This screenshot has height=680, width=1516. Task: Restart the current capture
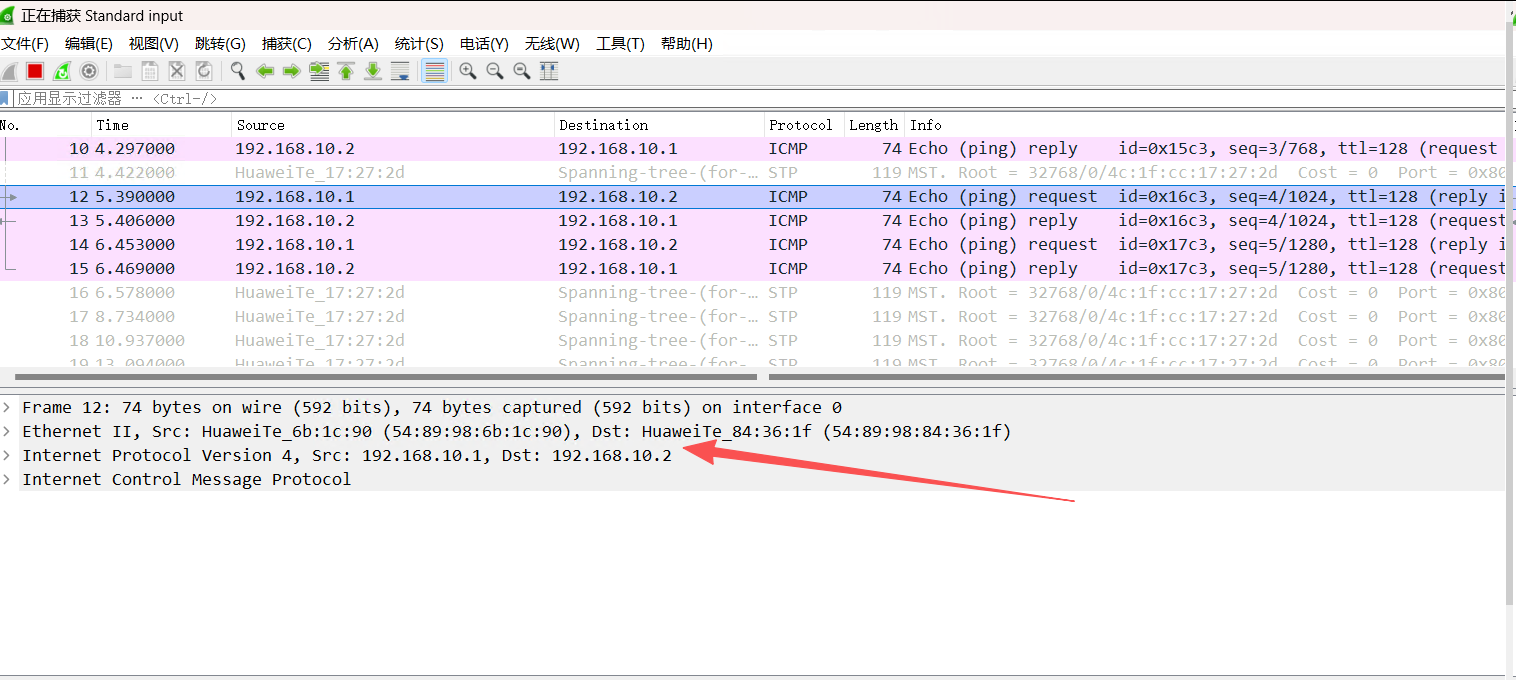click(x=61, y=70)
